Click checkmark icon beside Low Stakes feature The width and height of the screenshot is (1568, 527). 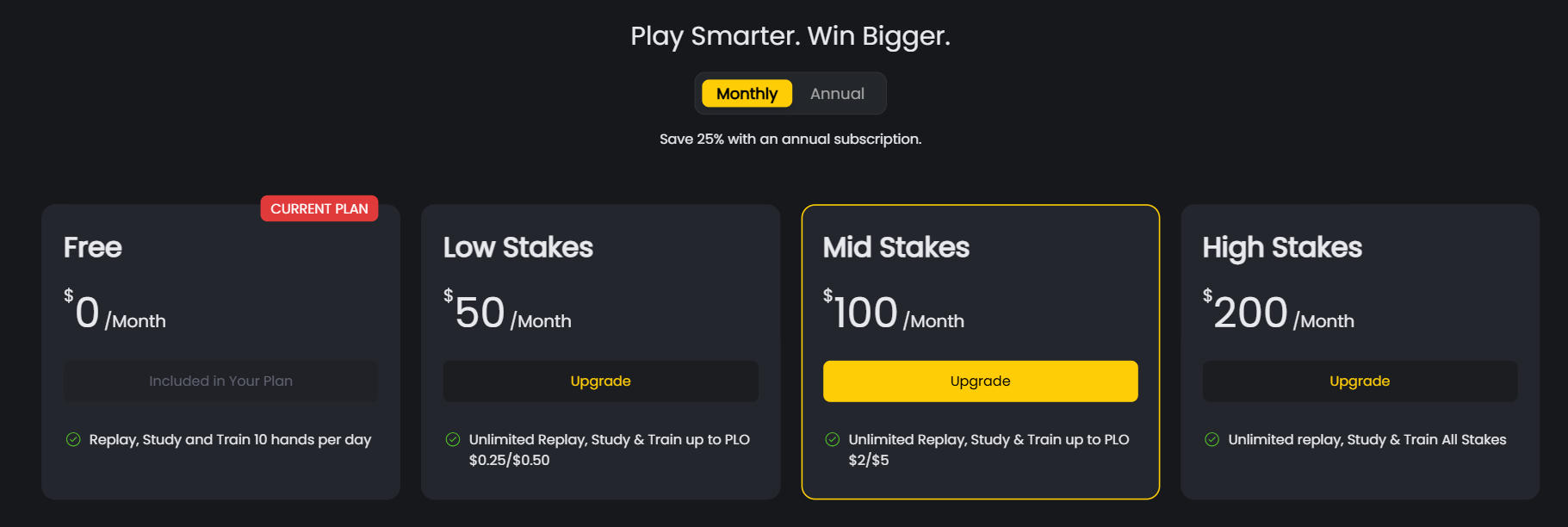point(453,439)
